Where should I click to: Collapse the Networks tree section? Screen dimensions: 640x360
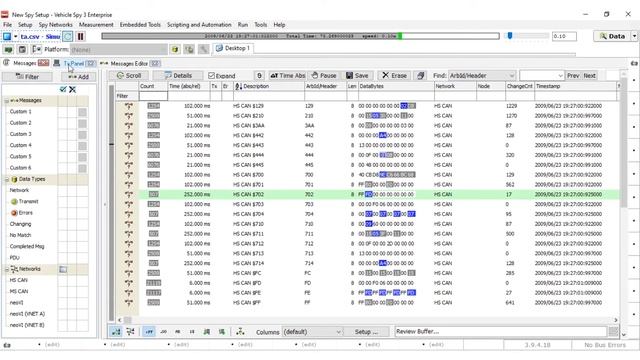point(7,269)
